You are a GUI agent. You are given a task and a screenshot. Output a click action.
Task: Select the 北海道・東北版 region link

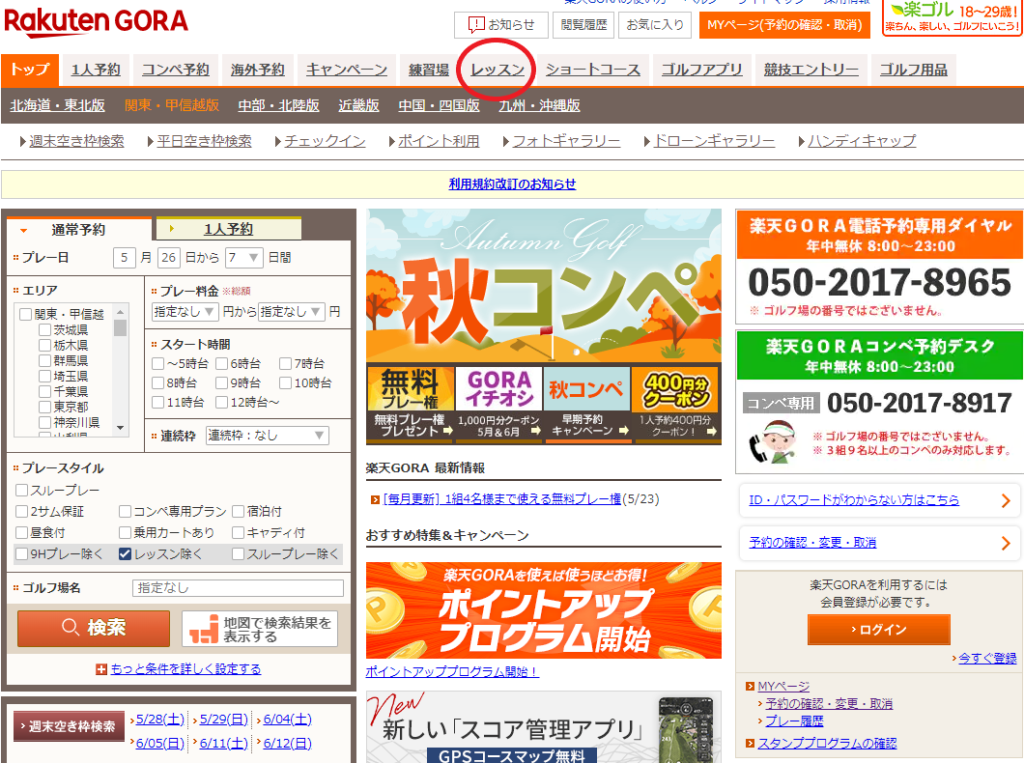coord(57,106)
